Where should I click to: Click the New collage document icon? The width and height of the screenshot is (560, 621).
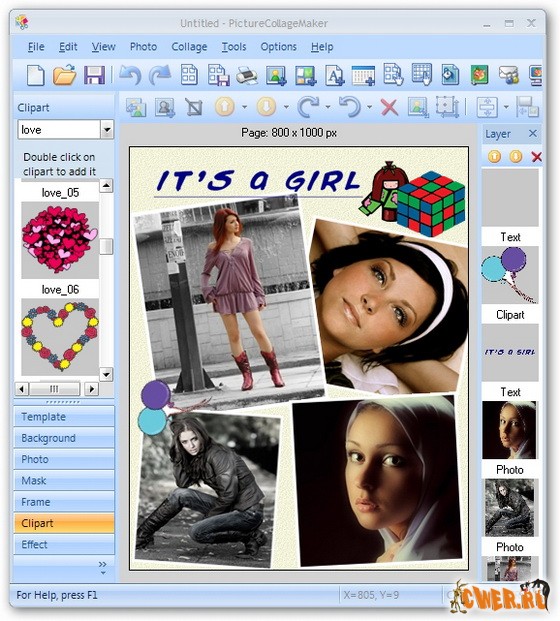point(36,75)
